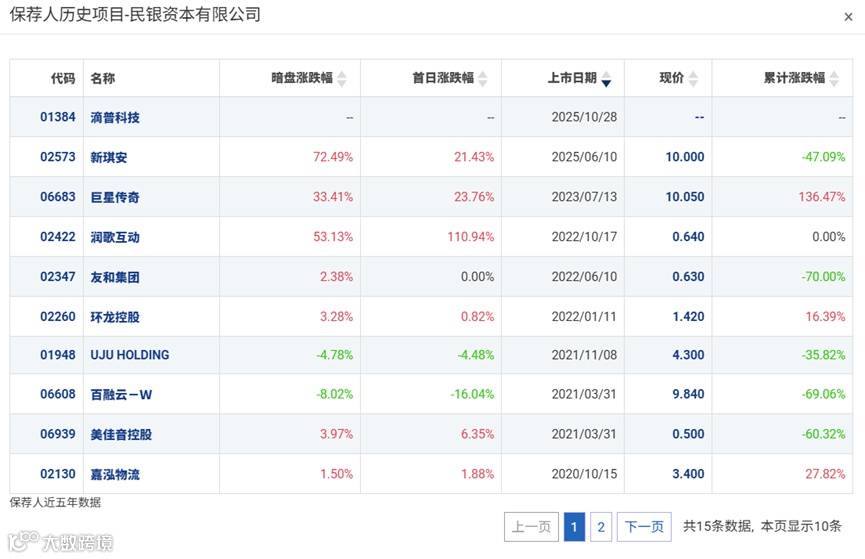Viewport: 865px width, 559px height.
Task: Select cumulative change -70.00%
Action: point(824,276)
